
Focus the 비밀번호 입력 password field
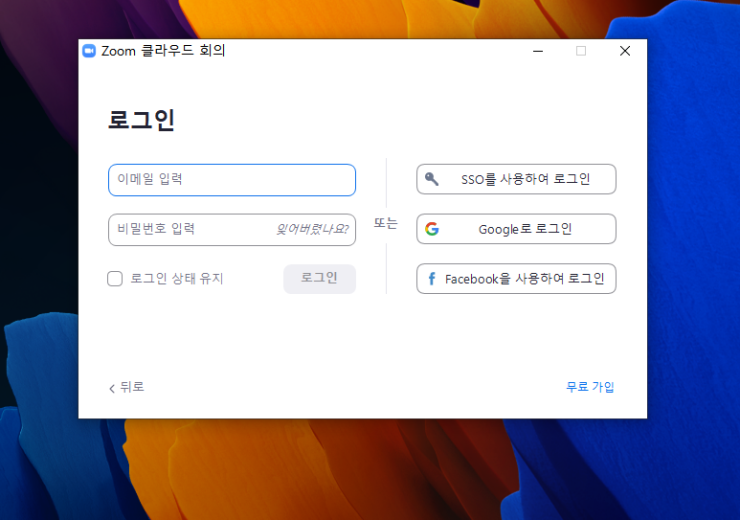pos(232,230)
